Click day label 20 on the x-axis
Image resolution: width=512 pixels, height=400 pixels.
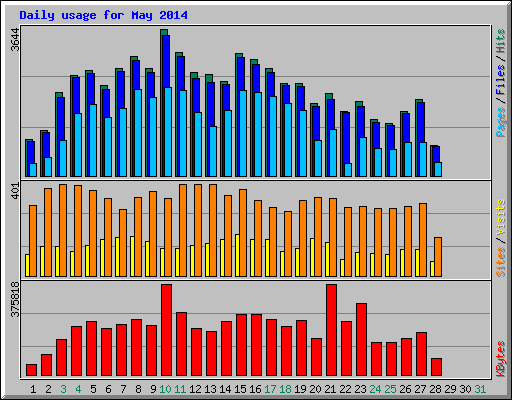point(315,389)
